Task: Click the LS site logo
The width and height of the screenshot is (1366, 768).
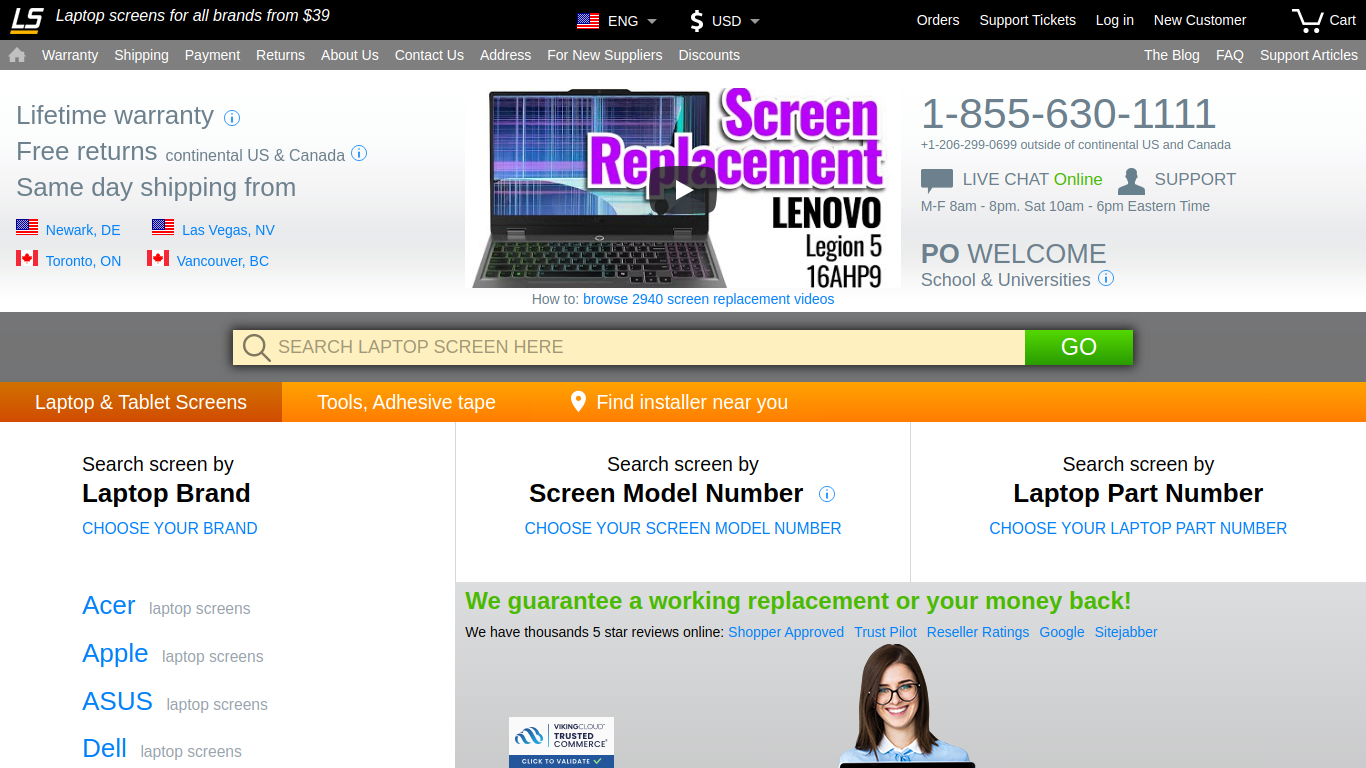Action: coord(27,19)
